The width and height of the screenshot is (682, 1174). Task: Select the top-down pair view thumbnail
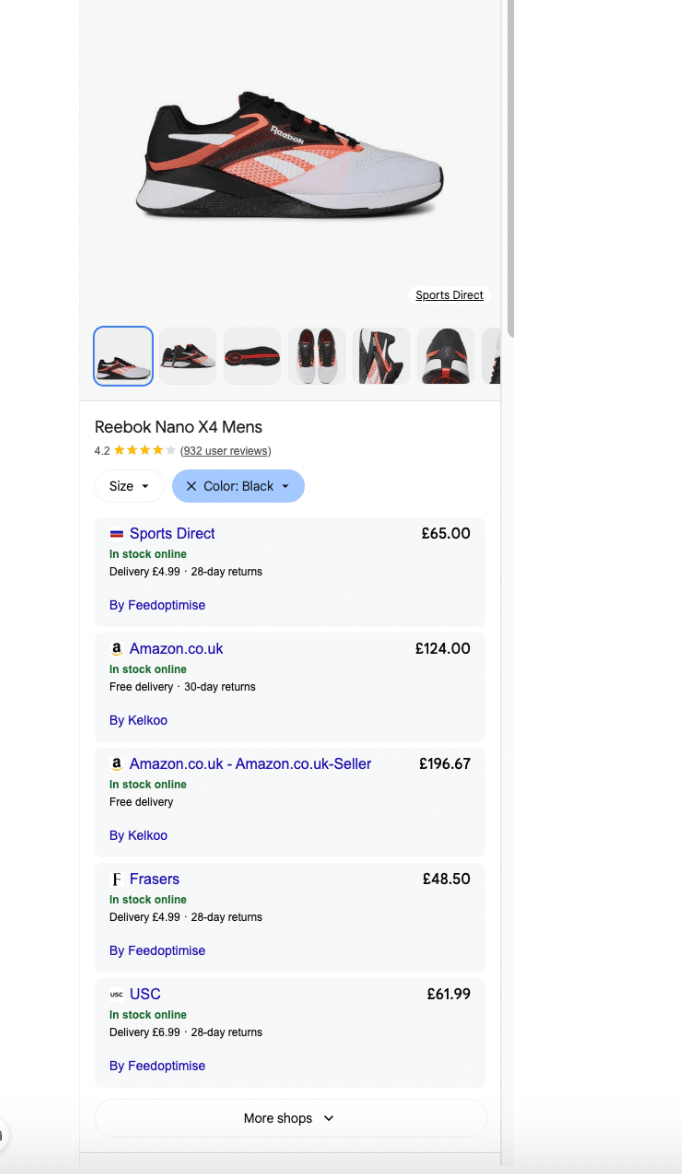(x=317, y=356)
